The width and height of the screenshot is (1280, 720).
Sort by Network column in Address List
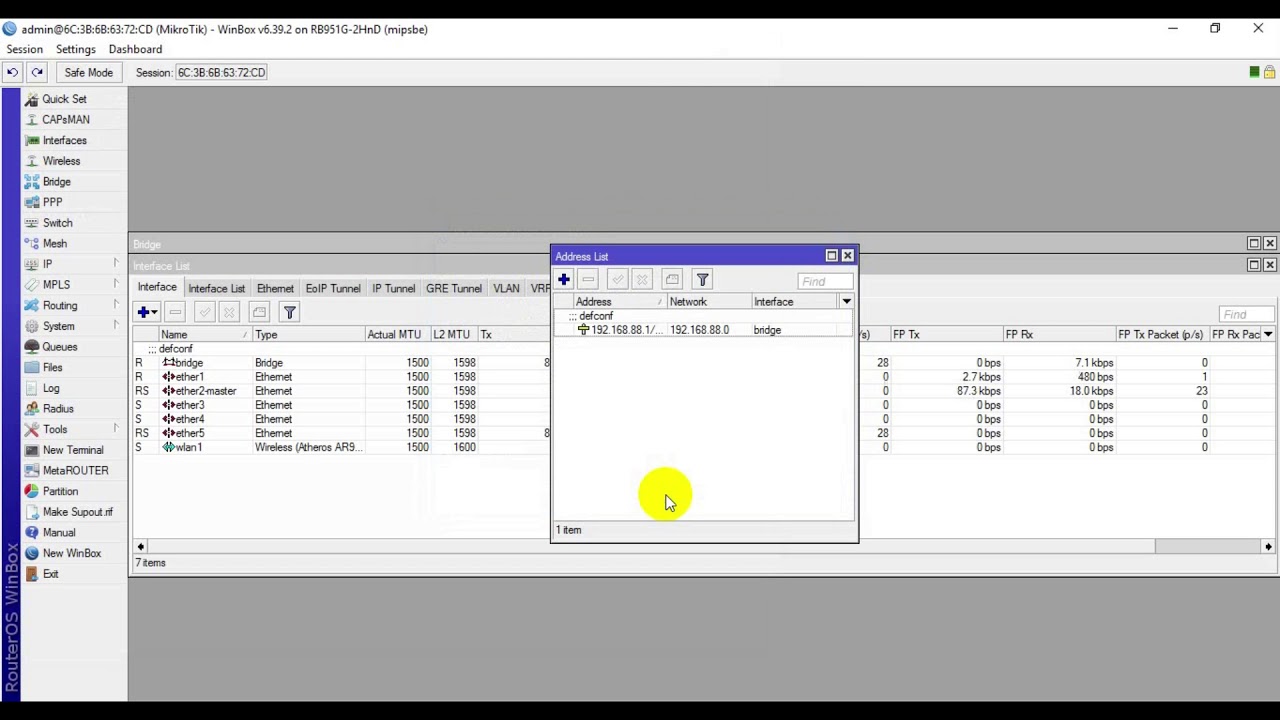(x=709, y=302)
